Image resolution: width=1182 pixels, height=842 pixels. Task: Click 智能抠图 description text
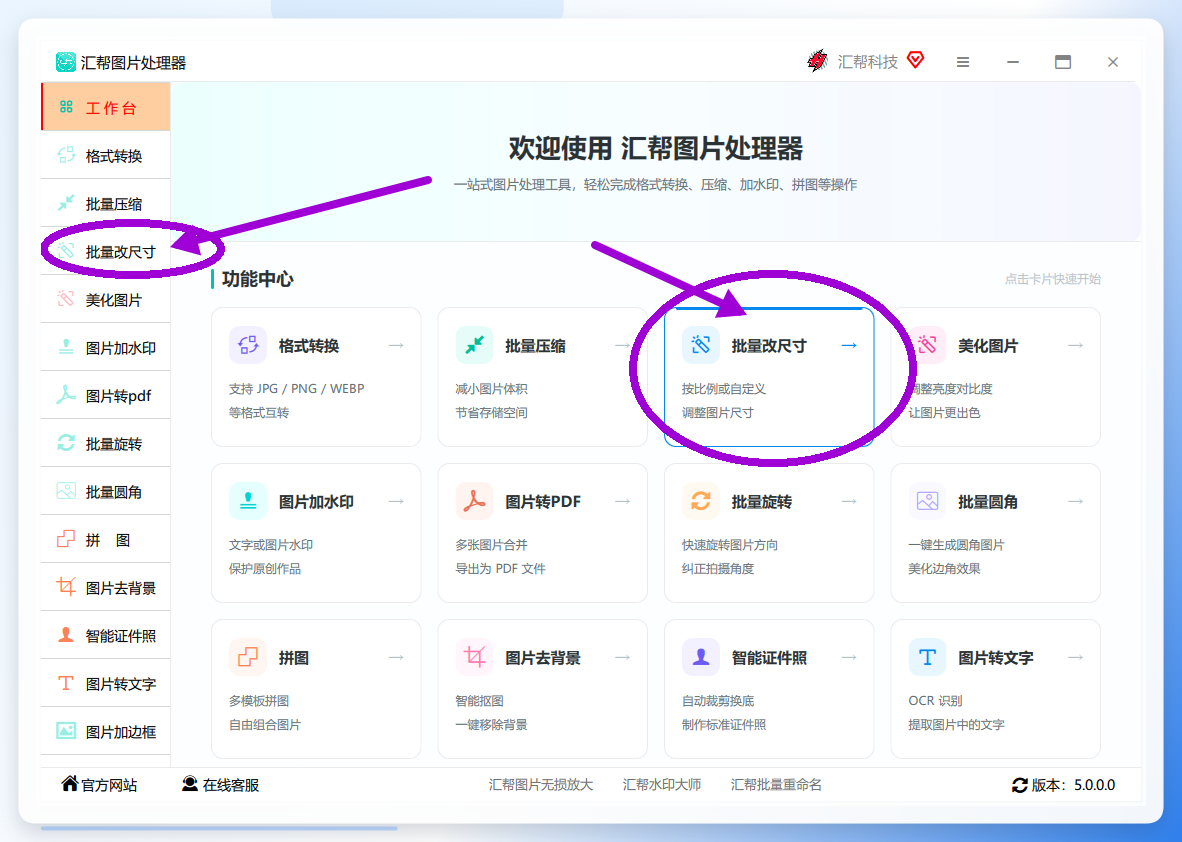(x=479, y=700)
